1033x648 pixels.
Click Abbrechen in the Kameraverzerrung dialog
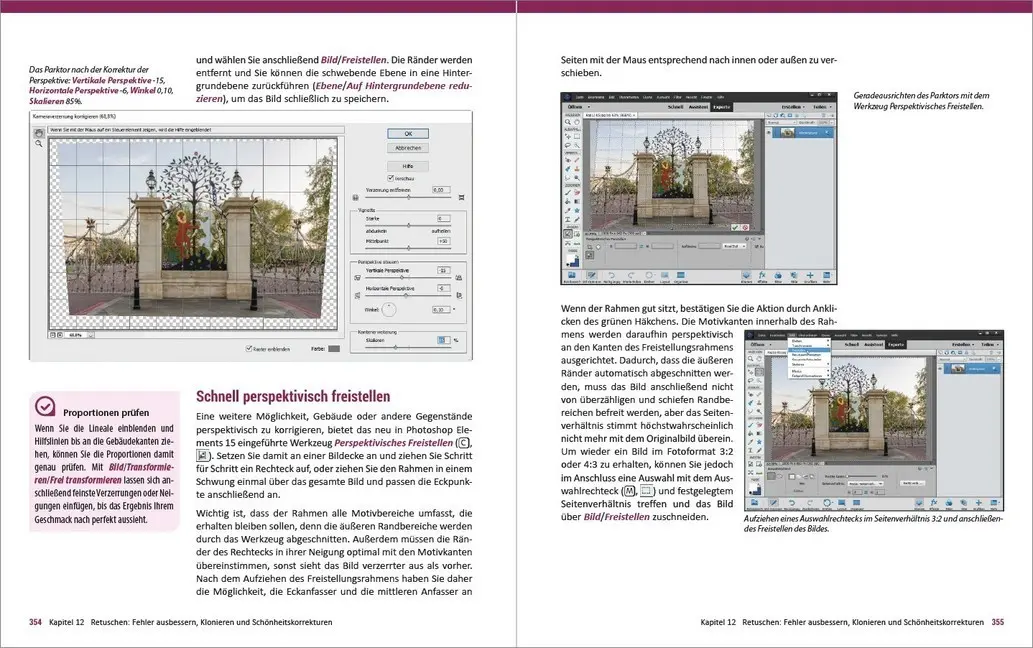click(x=408, y=148)
